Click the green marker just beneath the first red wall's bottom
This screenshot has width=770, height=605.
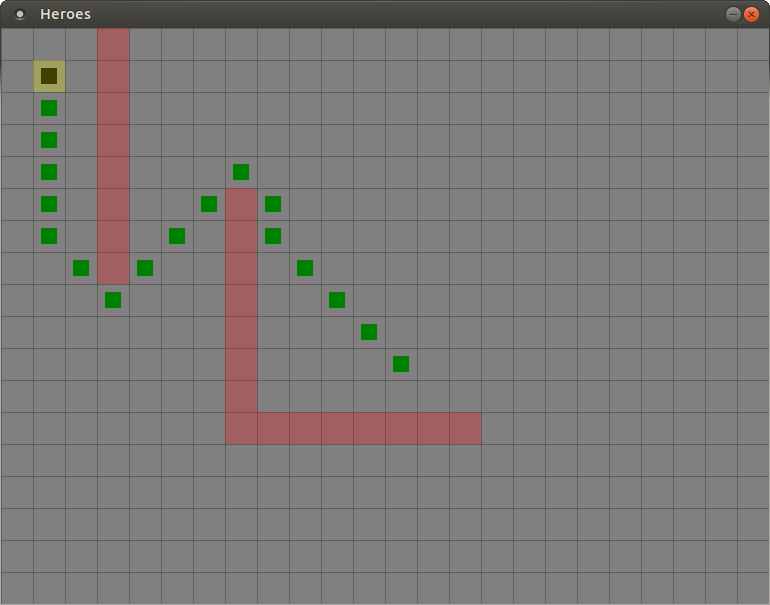pyautogui.click(x=113, y=300)
